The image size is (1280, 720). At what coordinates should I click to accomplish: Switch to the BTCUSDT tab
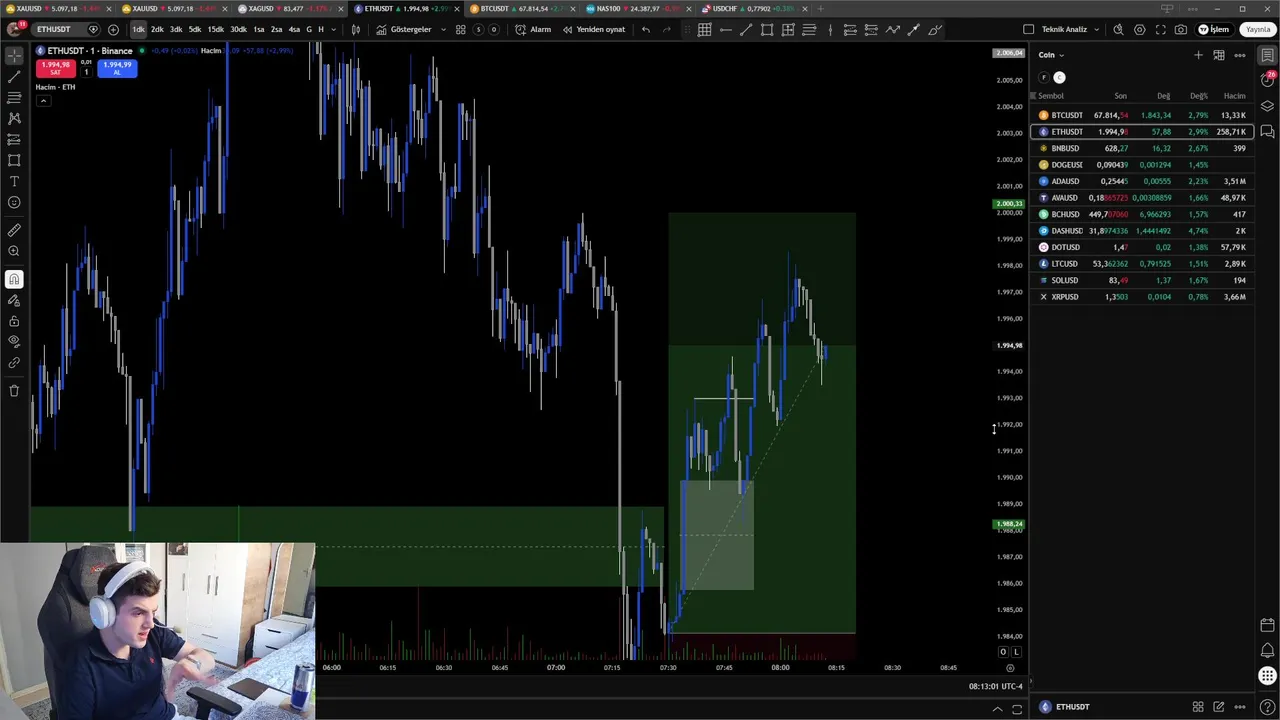point(522,9)
